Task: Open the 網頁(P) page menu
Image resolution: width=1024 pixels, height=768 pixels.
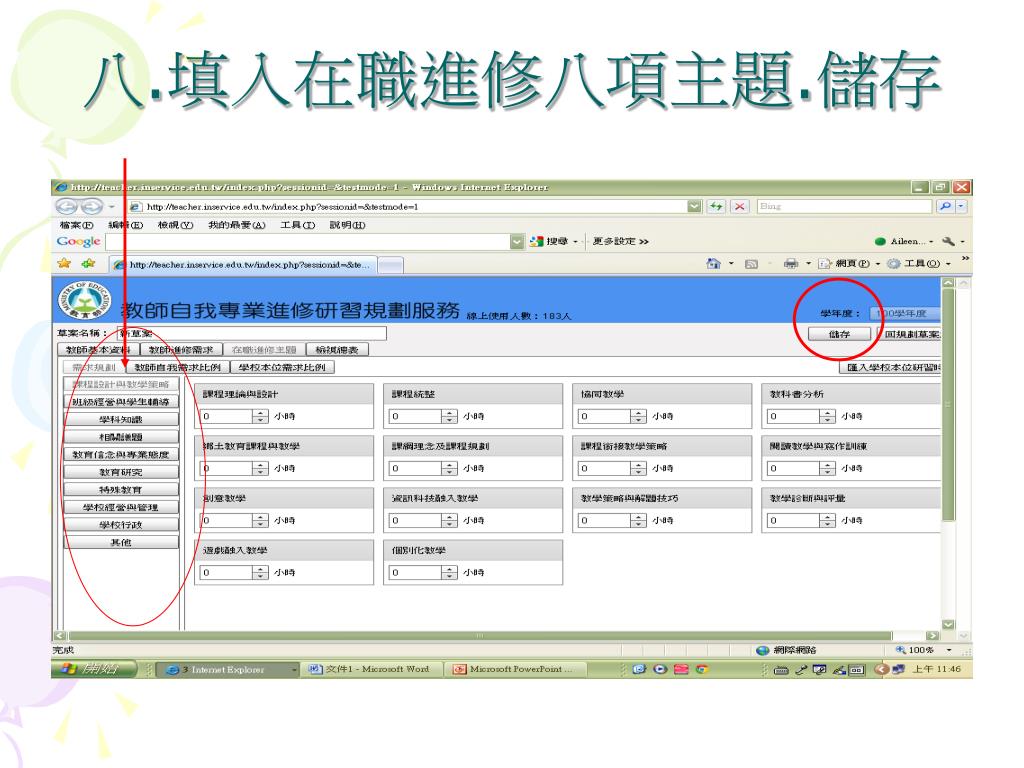Action: pos(850,264)
